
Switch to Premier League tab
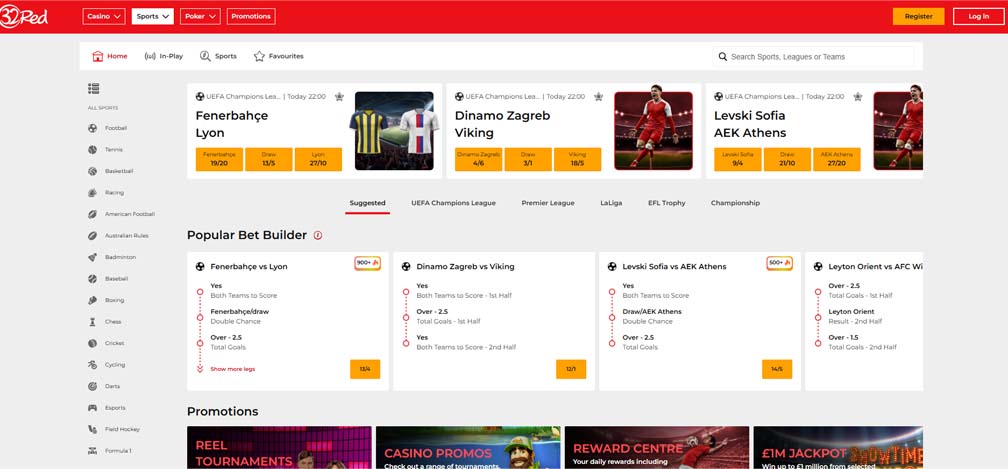[548, 203]
